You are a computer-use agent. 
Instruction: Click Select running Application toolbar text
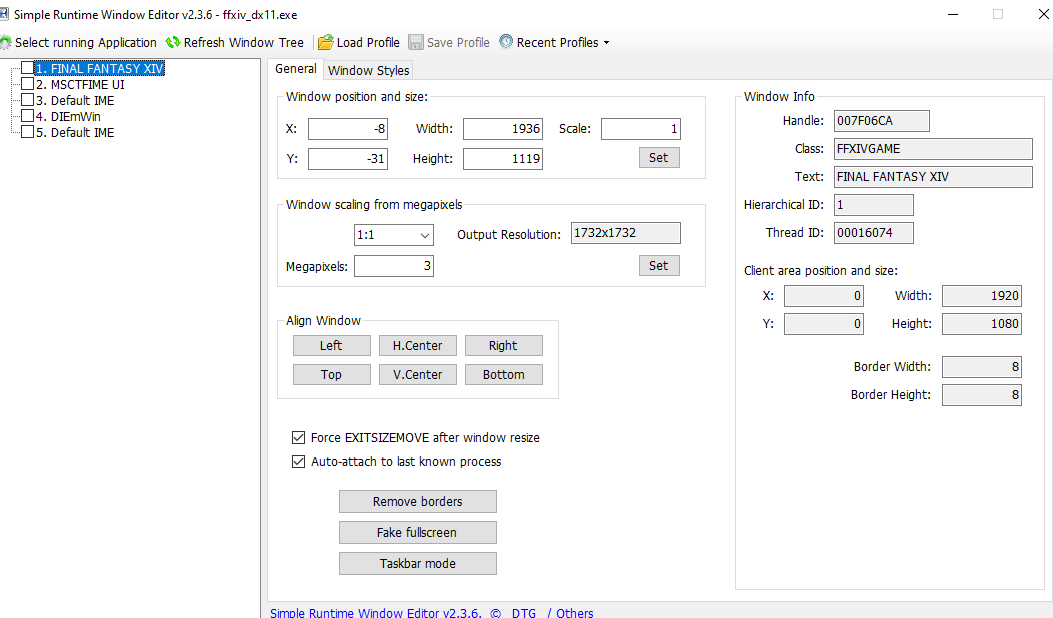coord(86,42)
